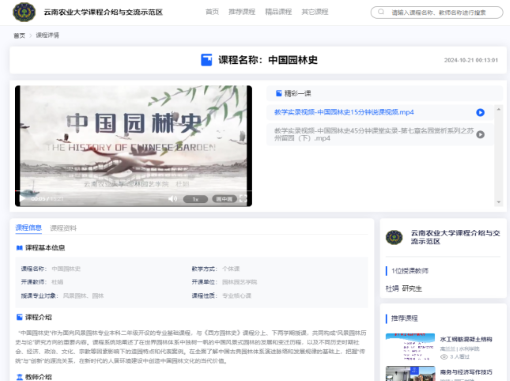The image size is (510, 381).
Task: Open the 水工钢筋混凝土结构 course title
Action: click(x=466, y=339)
